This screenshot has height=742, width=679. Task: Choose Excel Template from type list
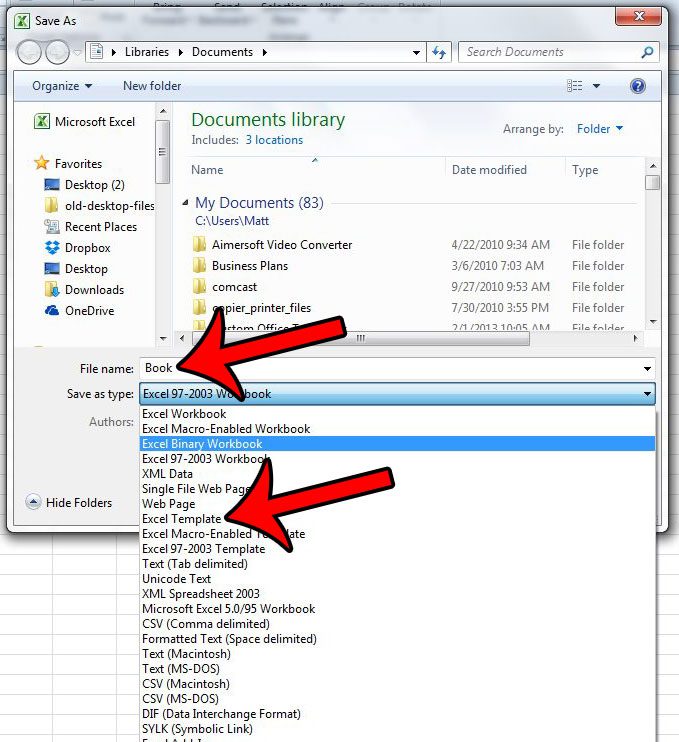(x=182, y=519)
